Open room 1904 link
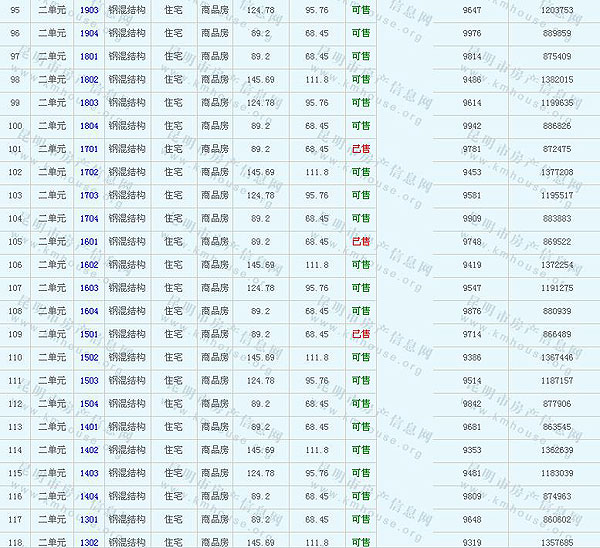 88,33
